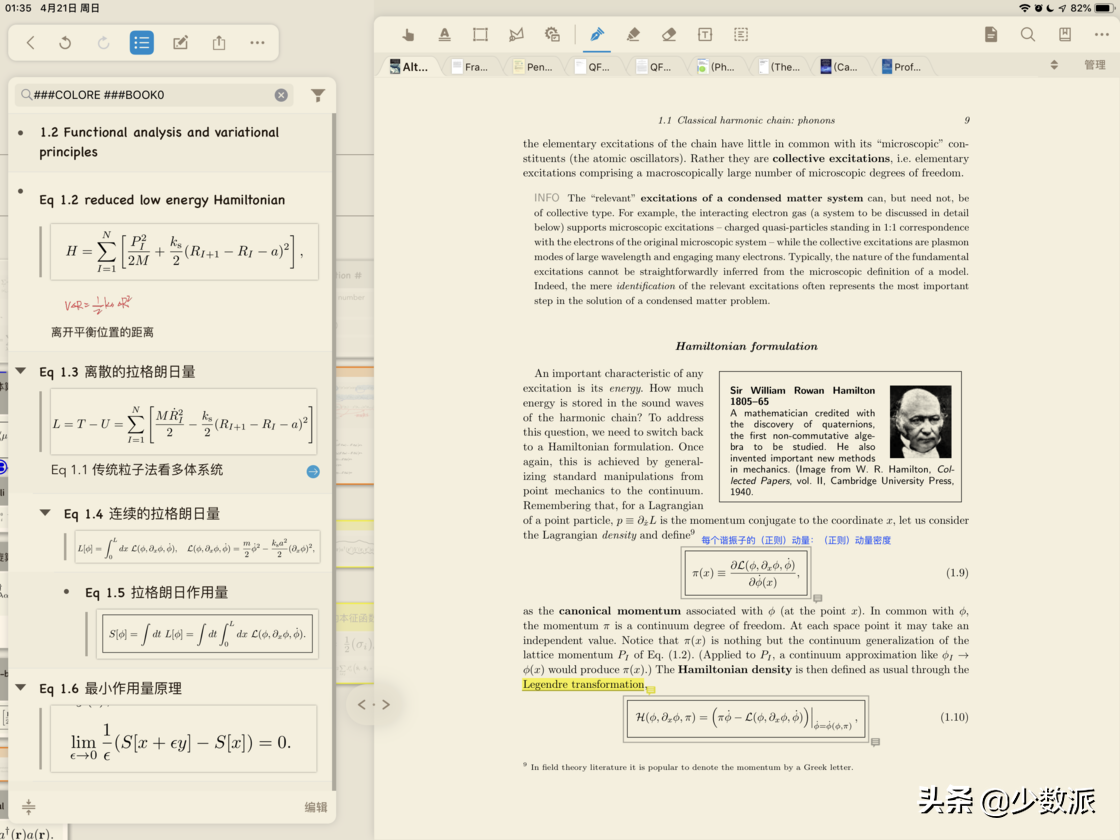Select the highlighter marker tool
The width and height of the screenshot is (1120, 840).
633,34
